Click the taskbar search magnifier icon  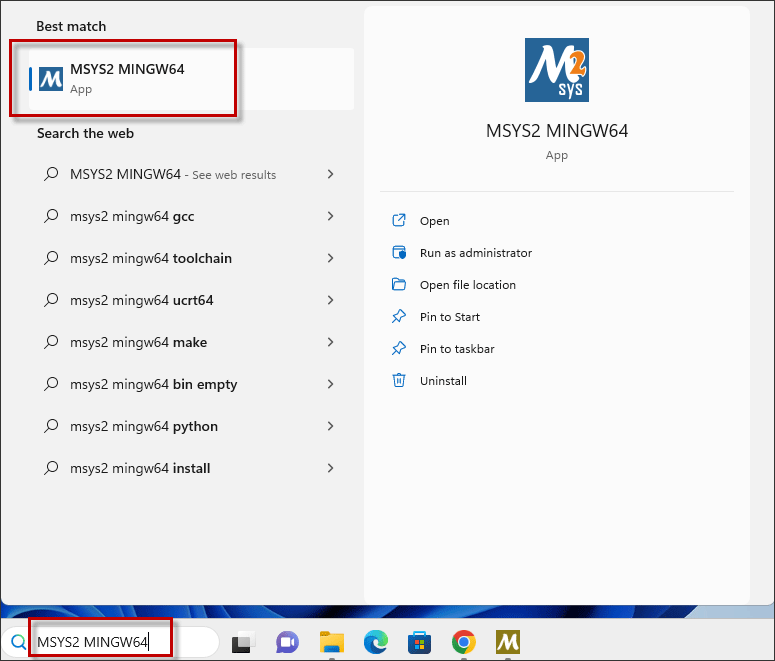click(19, 642)
